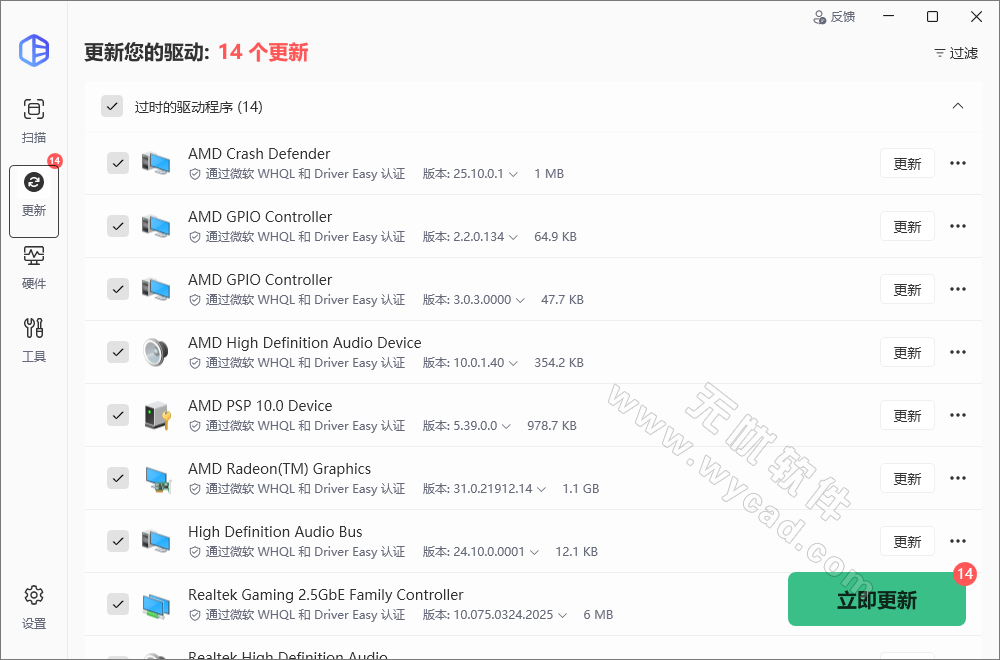Click 立即更新 to update all drivers
The image size is (1000, 660).
(877, 599)
